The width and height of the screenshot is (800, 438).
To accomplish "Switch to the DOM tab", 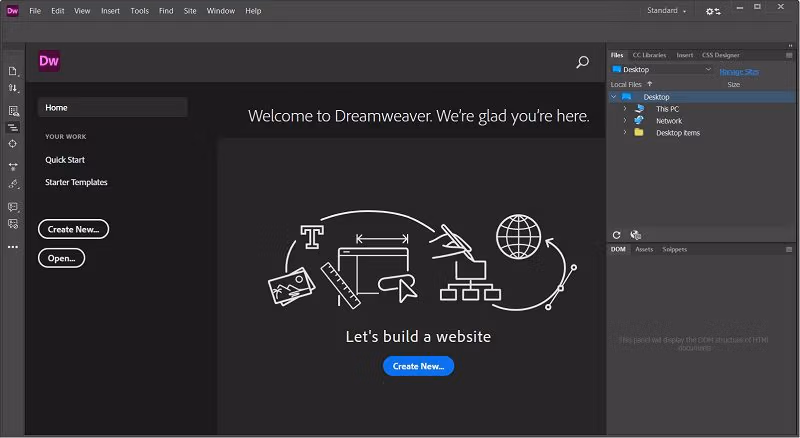I will coord(618,250).
